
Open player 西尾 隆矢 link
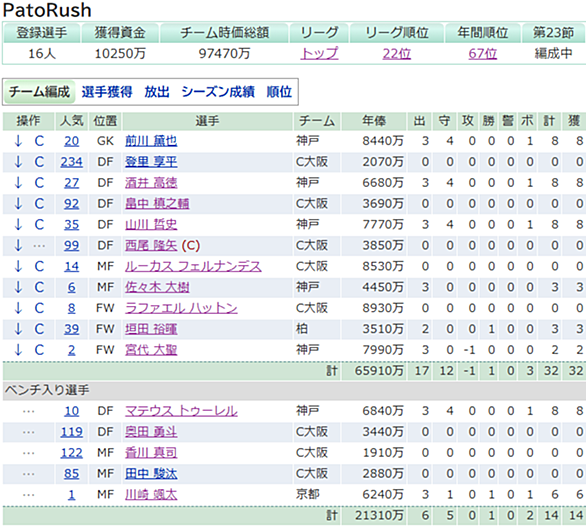pos(151,246)
